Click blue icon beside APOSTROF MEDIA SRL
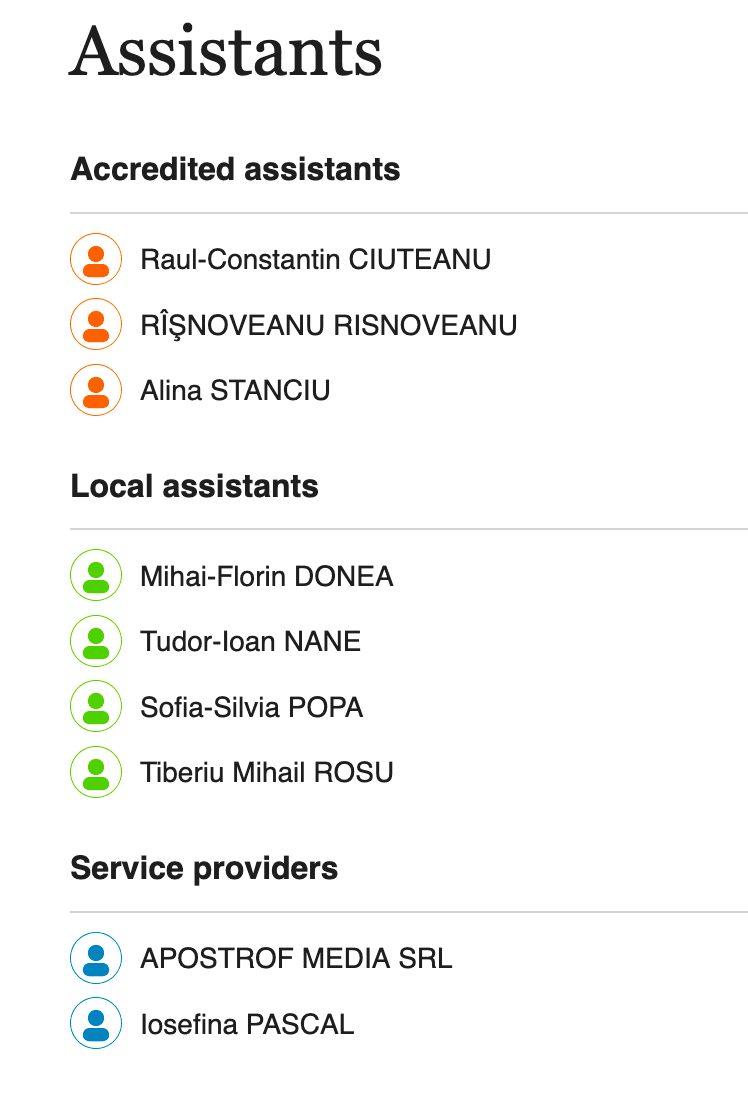 [96, 958]
